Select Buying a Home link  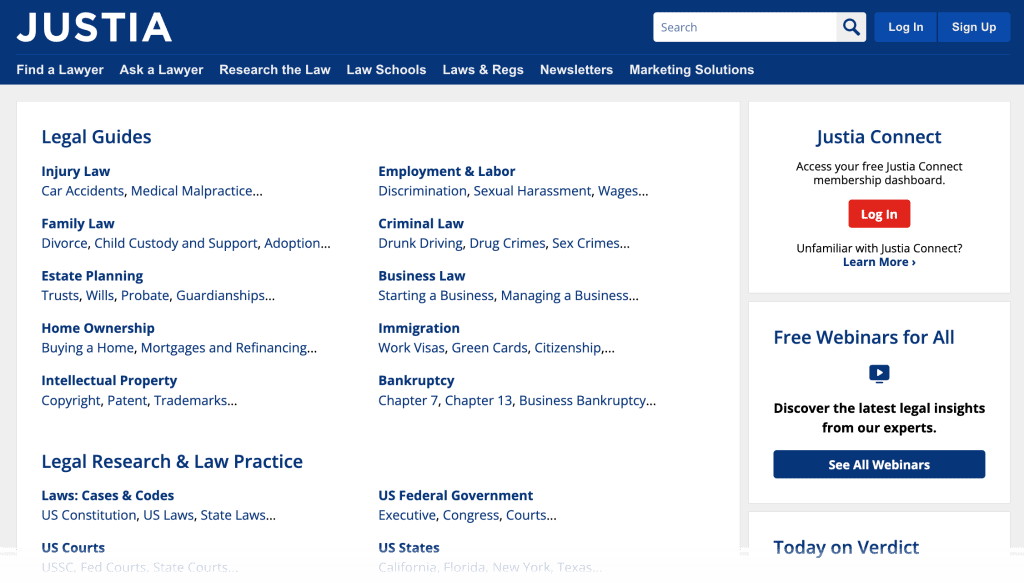click(x=88, y=347)
